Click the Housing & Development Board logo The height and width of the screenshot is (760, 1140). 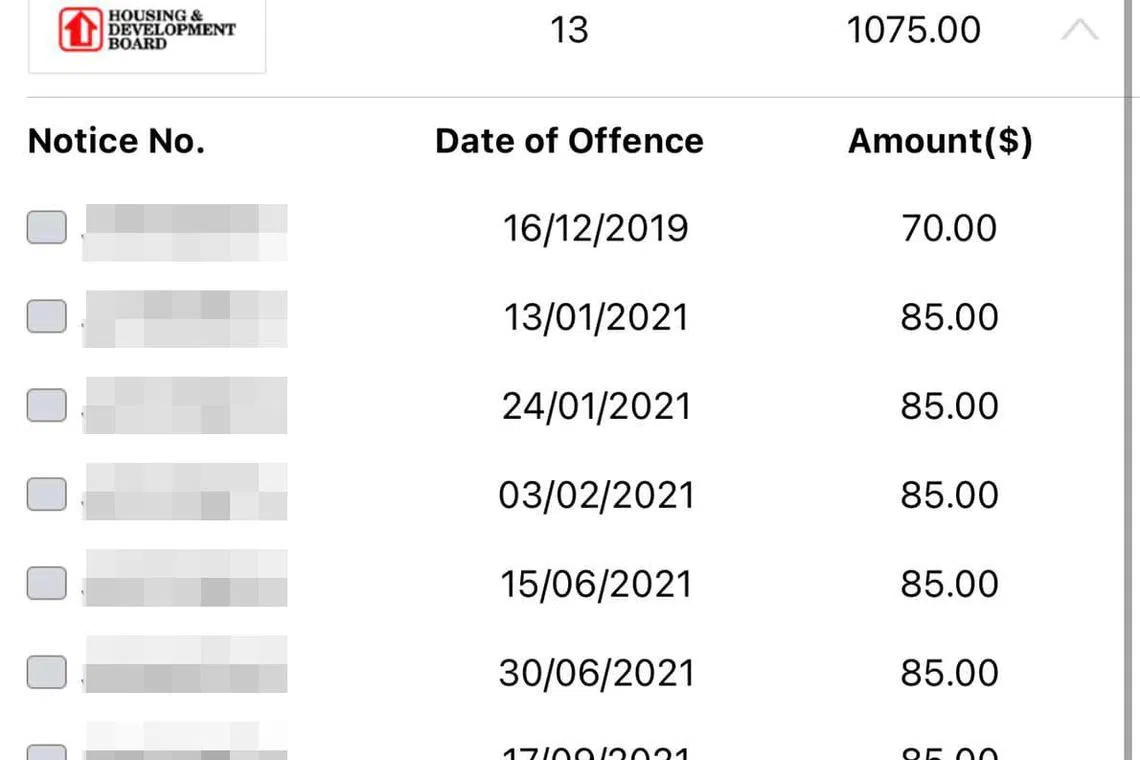147,30
